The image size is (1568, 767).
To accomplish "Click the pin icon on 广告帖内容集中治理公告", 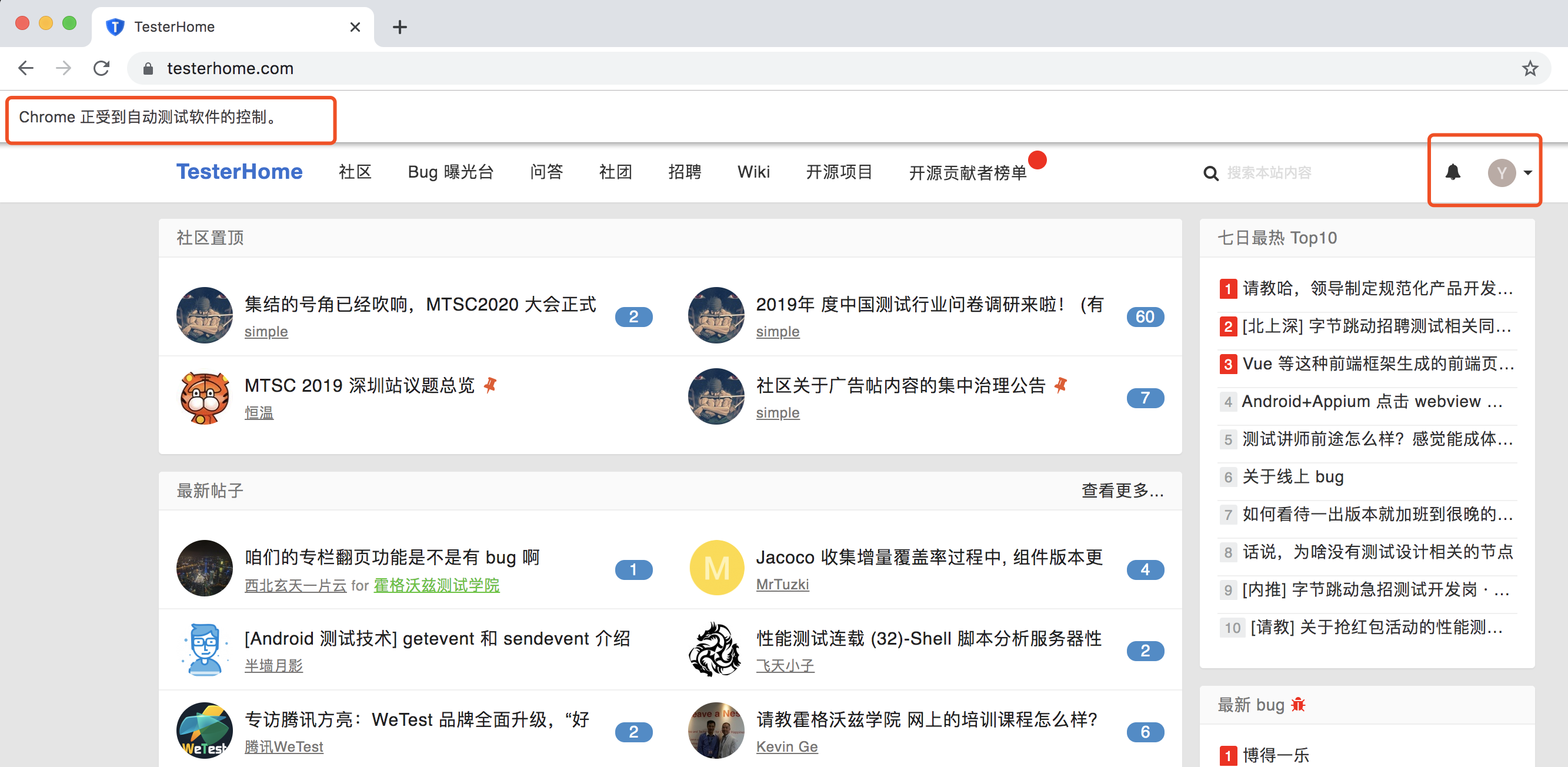I will [x=1060, y=385].
